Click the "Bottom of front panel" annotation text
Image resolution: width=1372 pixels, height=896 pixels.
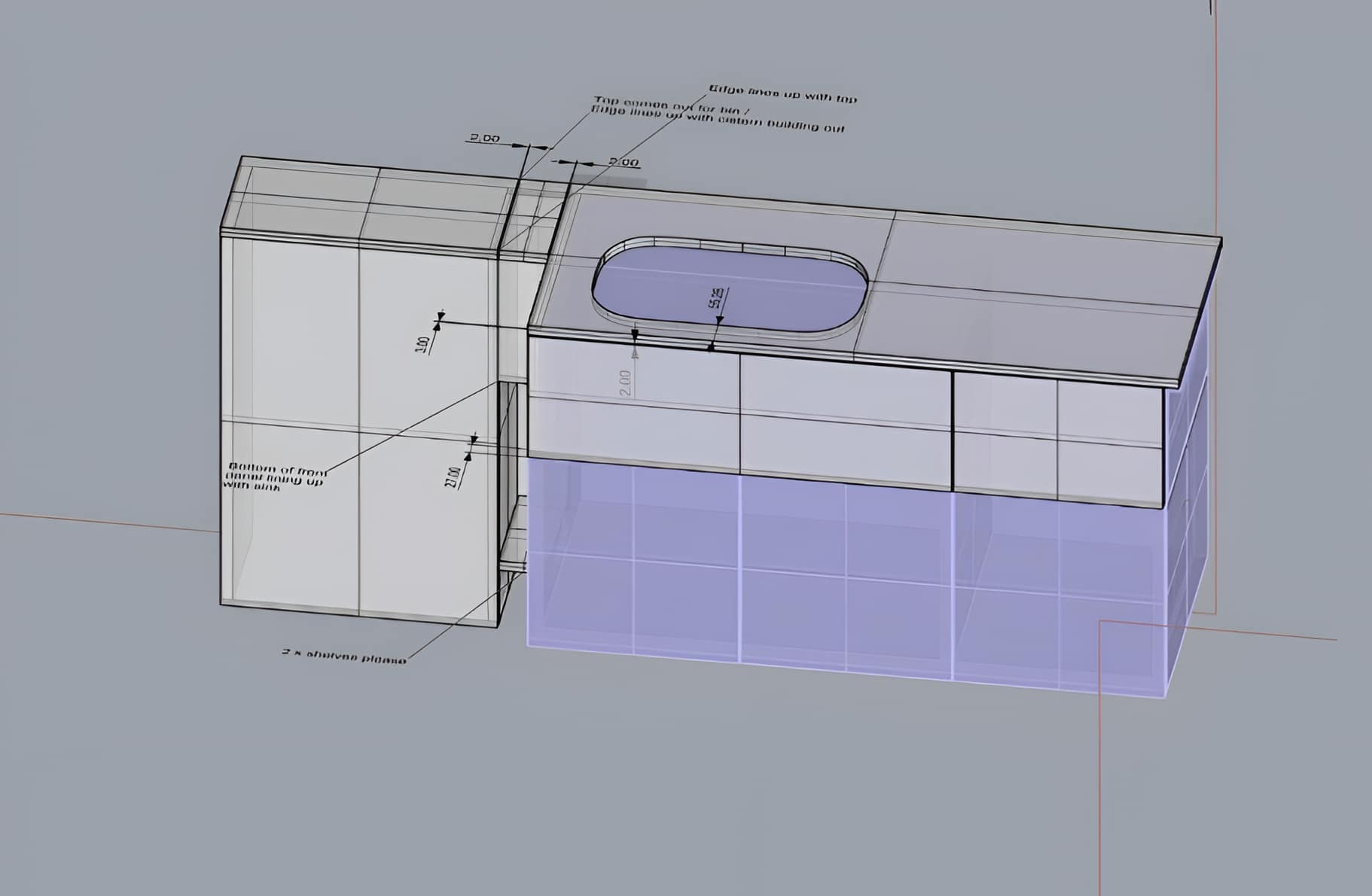275,477
